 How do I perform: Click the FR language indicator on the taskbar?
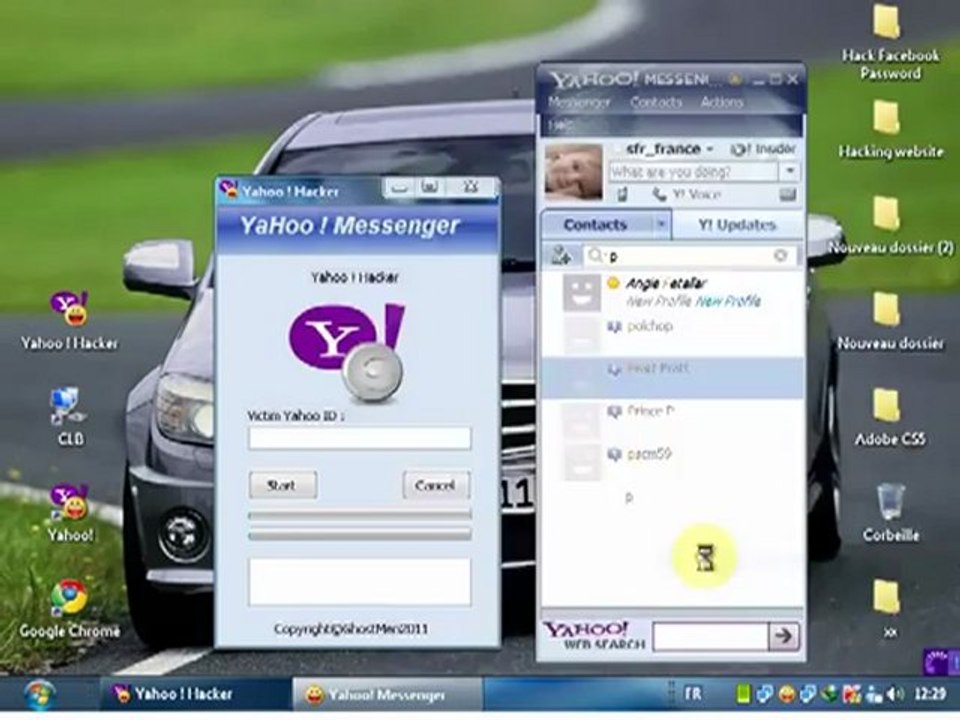click(692, 694)
